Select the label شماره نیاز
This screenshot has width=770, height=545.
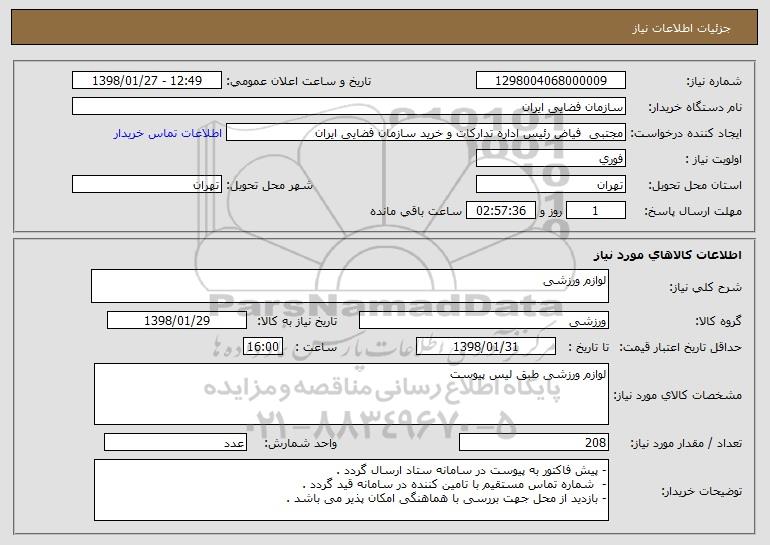click(714, 82)
